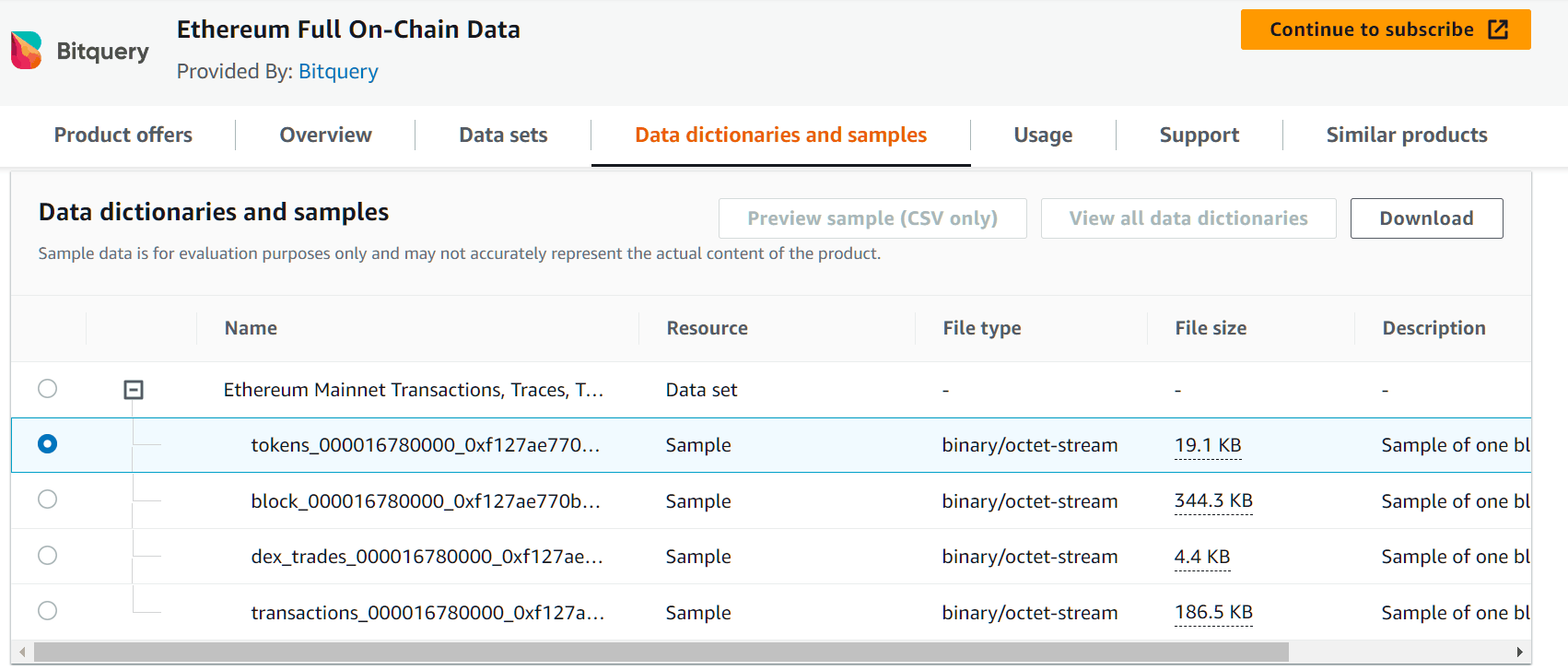Screen dimensions: 1568x670
Task: Click the Sample resource cell in tokens row
Action: (x=698, y=445)
